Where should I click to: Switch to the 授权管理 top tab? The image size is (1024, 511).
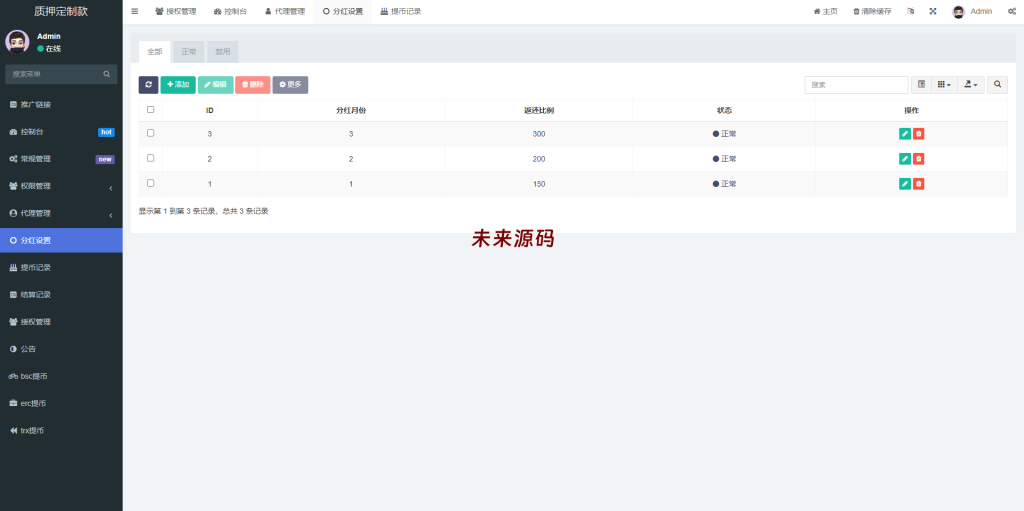(176, 12)
